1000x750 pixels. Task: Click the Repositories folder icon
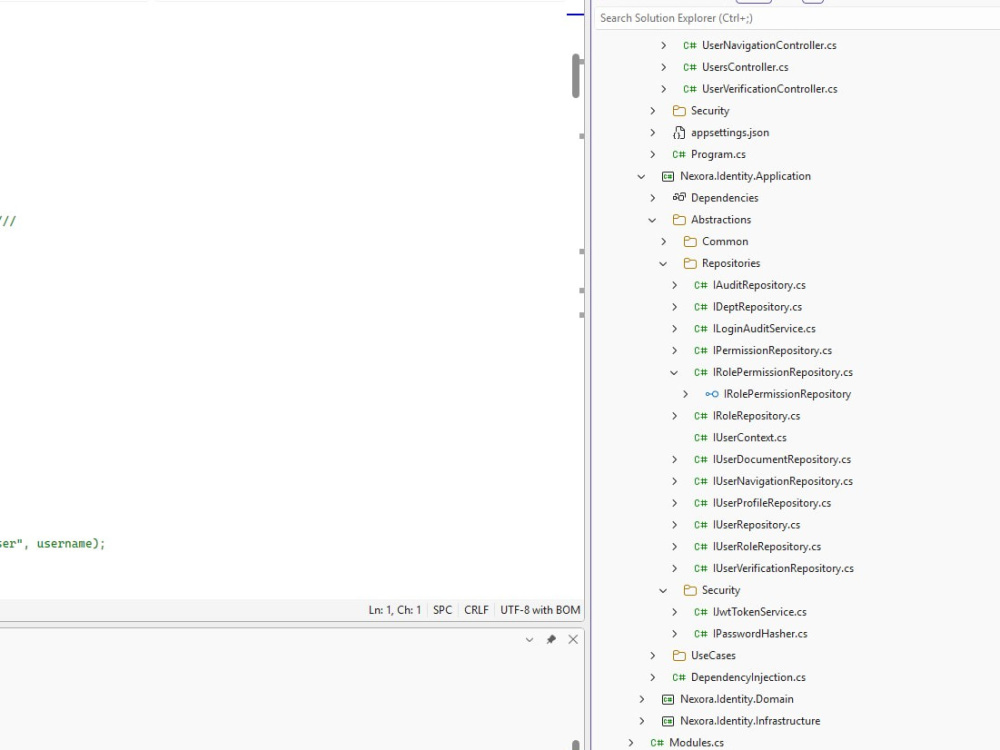(x=690, y=263)
